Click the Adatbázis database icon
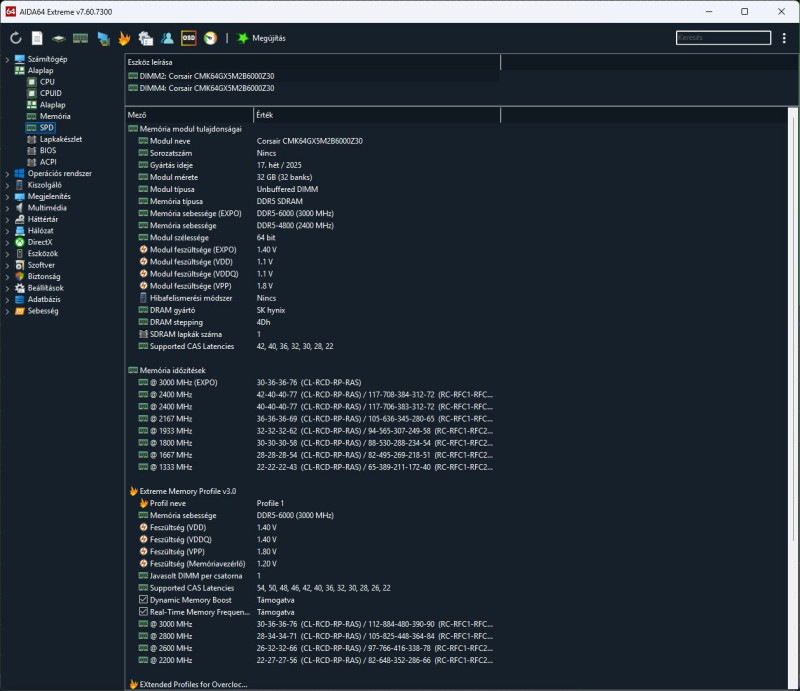This screenshot has height=691, width=800. pos(19,300)
